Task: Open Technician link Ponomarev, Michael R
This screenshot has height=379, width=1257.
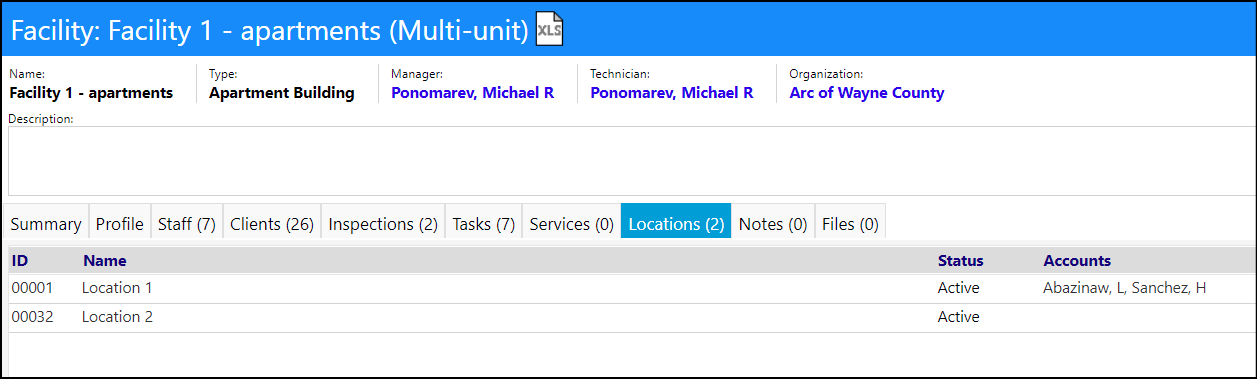Action: coord(672,93)
